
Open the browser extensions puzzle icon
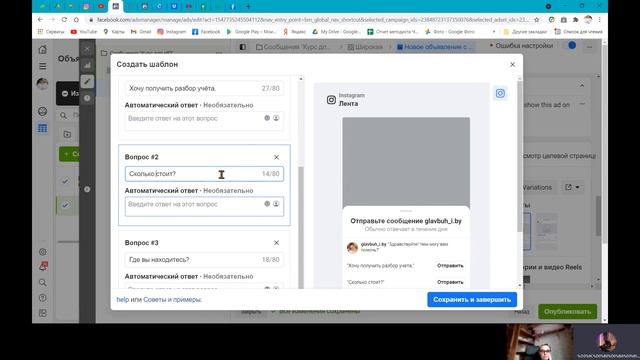(x=576, y=20)
